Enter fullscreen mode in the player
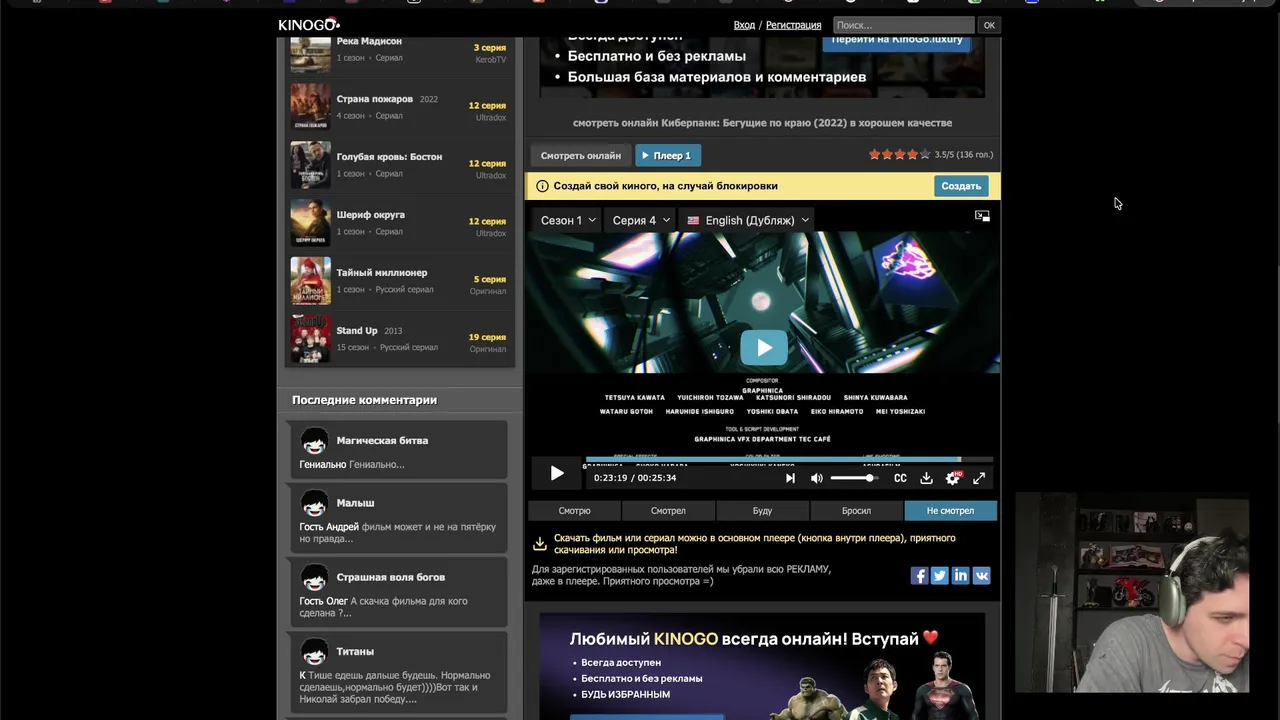The width and height of the screenshot is (1280, 720). pos(979,478)
